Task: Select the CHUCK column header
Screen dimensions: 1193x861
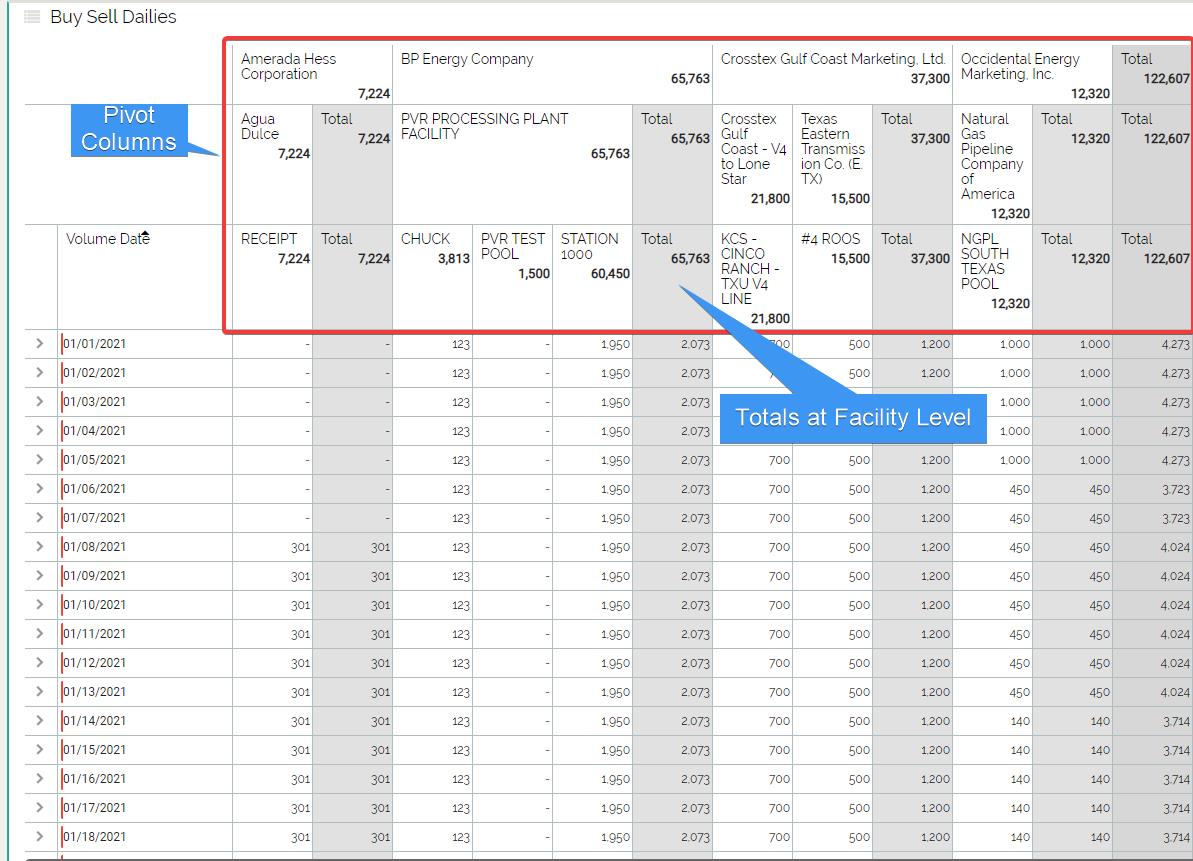Action: point(426,239)
